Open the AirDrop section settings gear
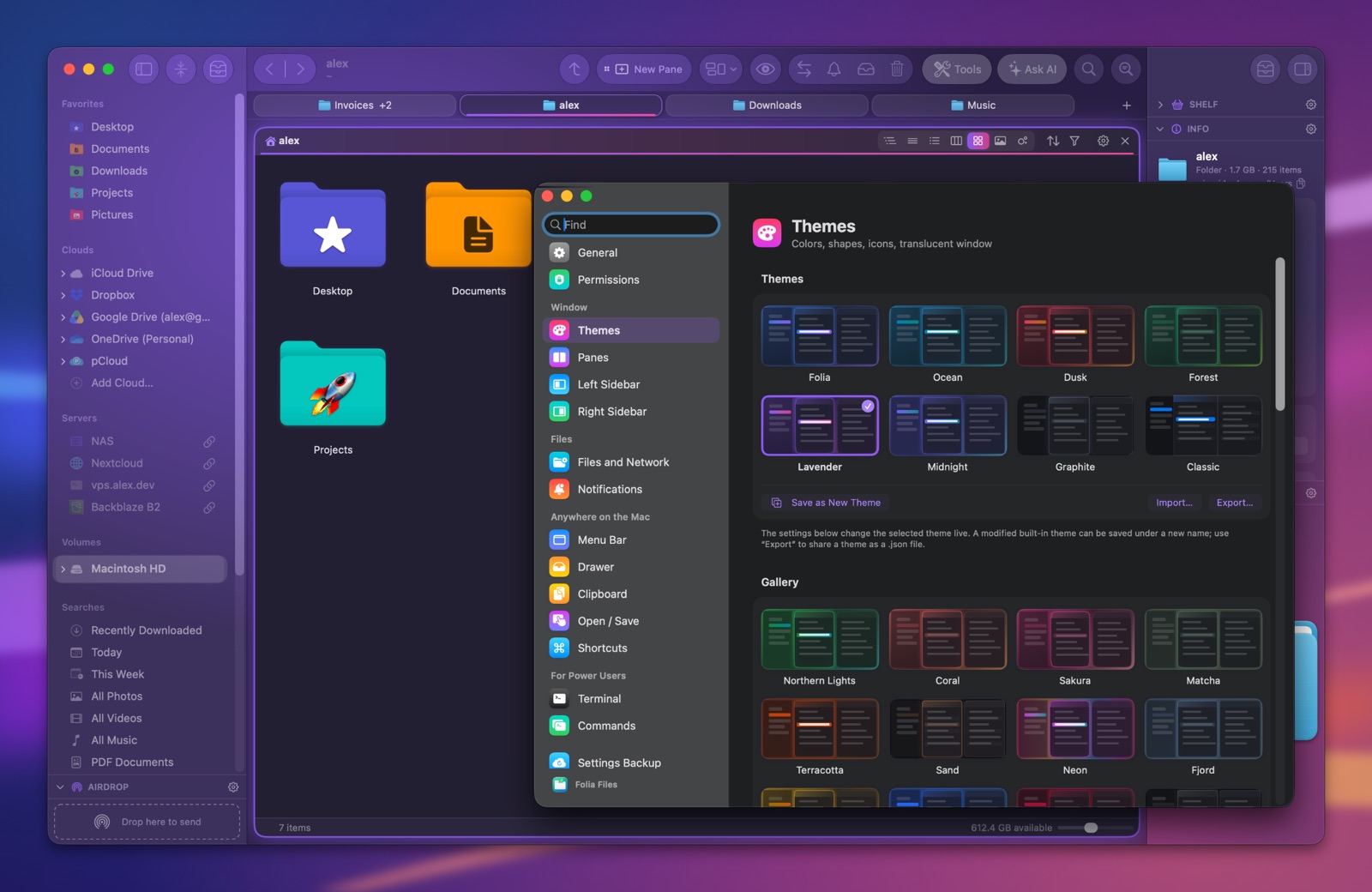1372x892 pixels. pos(233,787)
